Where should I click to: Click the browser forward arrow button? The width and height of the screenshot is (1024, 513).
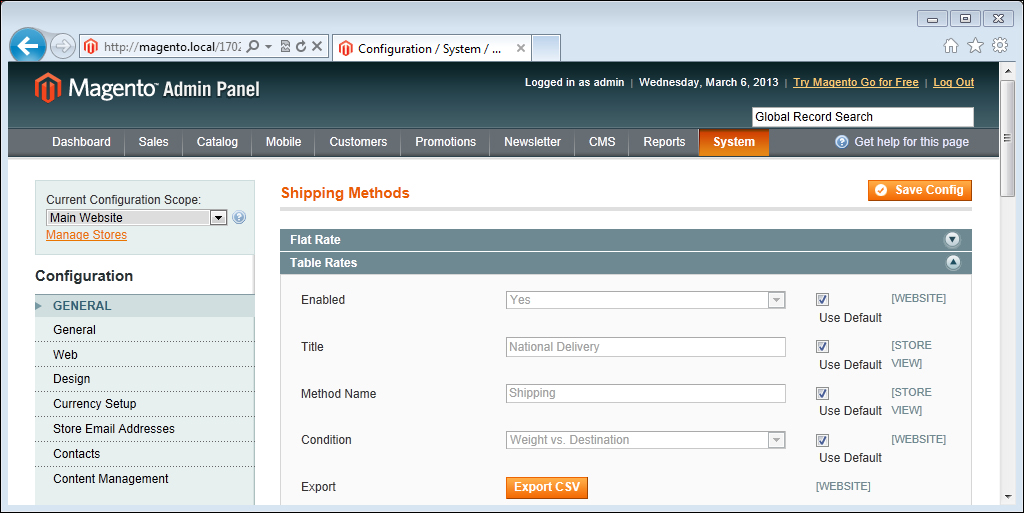[62, 46]
